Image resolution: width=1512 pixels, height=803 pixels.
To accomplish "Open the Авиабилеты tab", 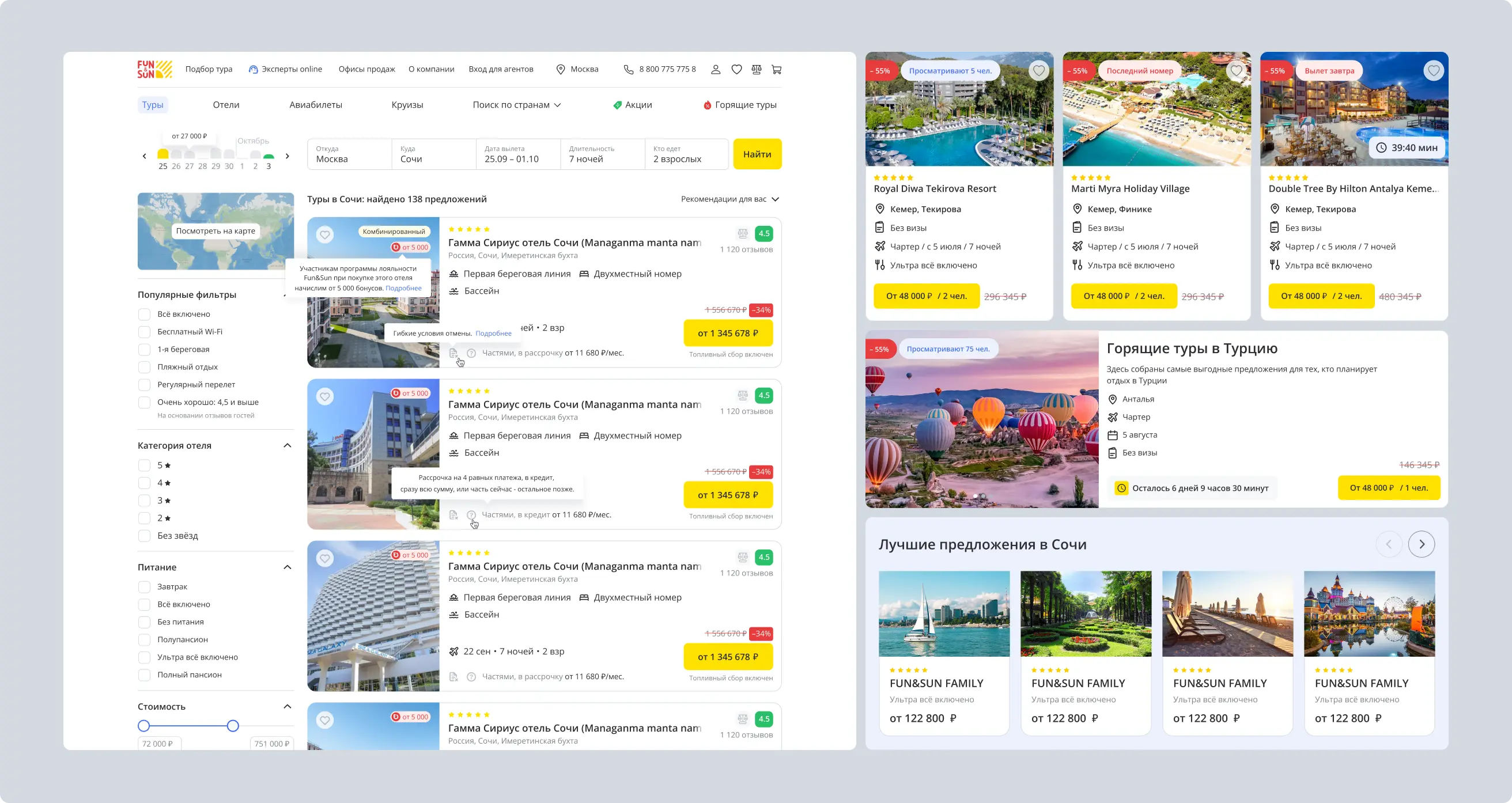I will (x=316, y=105).
